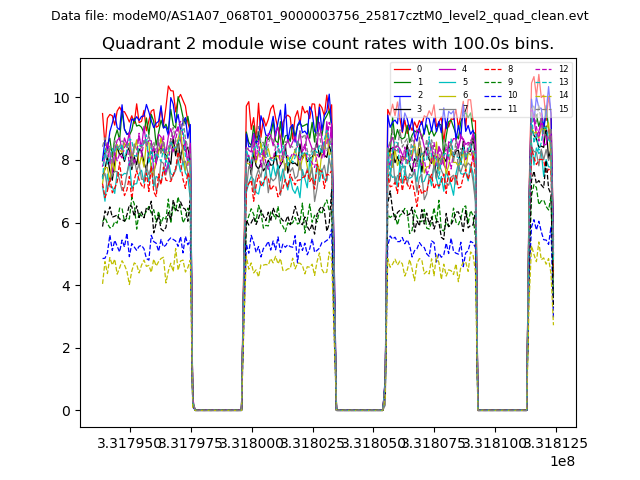640x480 pixels.
Task: Click the y-axis tick label 10
Action: pos(61,98)
